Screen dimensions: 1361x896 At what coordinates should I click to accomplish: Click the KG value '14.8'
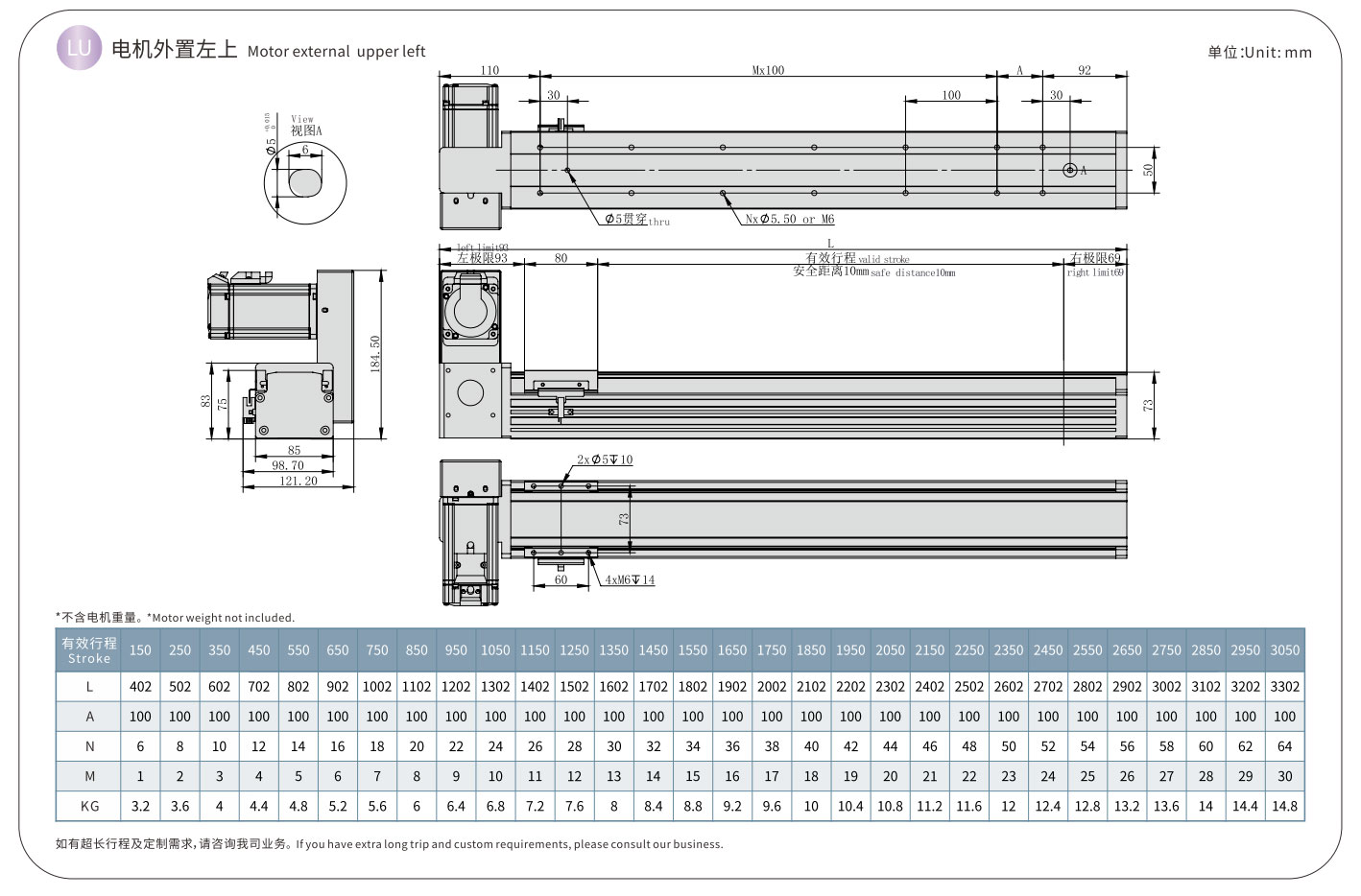click(1284, 806)
